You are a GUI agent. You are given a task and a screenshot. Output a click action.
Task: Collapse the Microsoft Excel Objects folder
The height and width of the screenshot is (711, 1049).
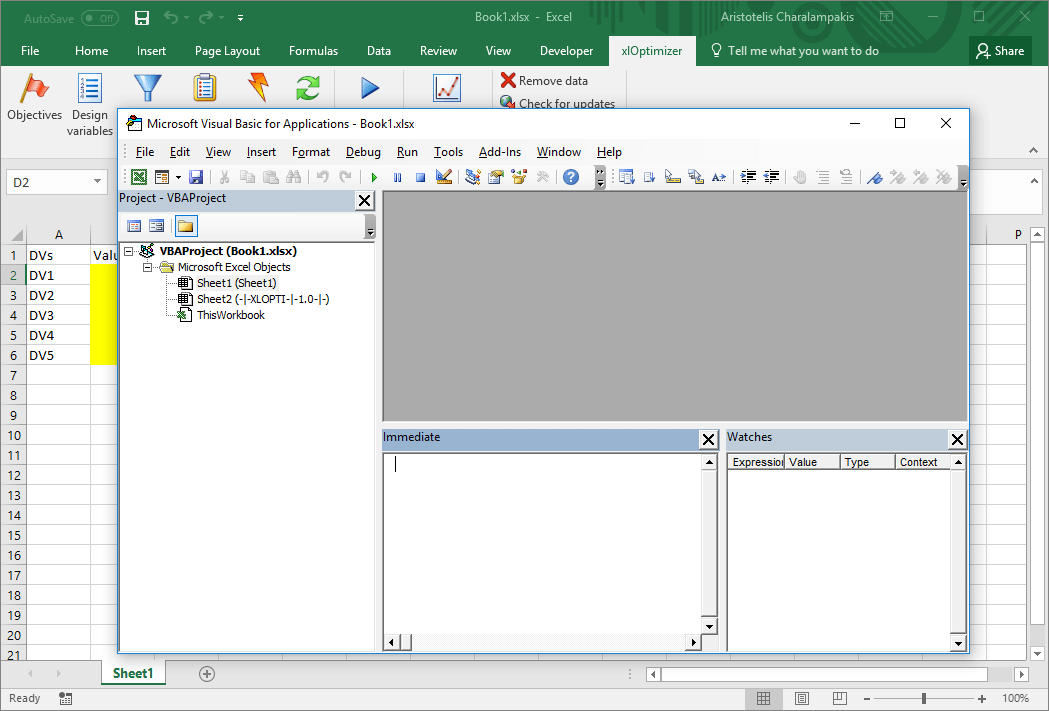(x=147, y=267)
